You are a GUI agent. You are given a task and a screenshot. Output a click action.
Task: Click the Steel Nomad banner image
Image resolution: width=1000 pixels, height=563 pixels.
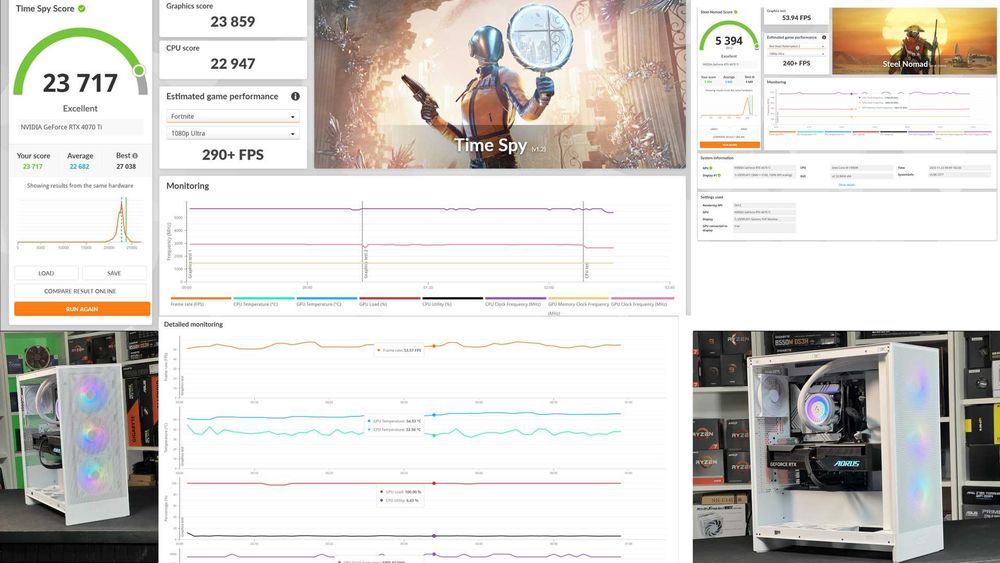[915, 41]
